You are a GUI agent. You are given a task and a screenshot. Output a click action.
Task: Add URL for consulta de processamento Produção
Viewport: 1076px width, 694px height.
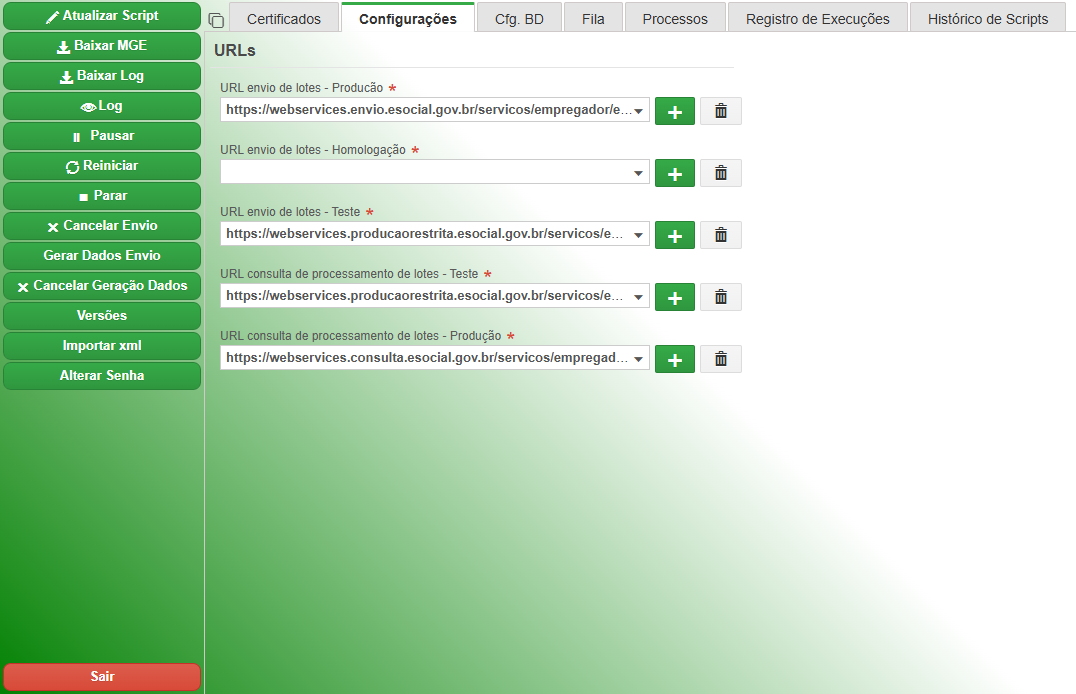[675, 359]
